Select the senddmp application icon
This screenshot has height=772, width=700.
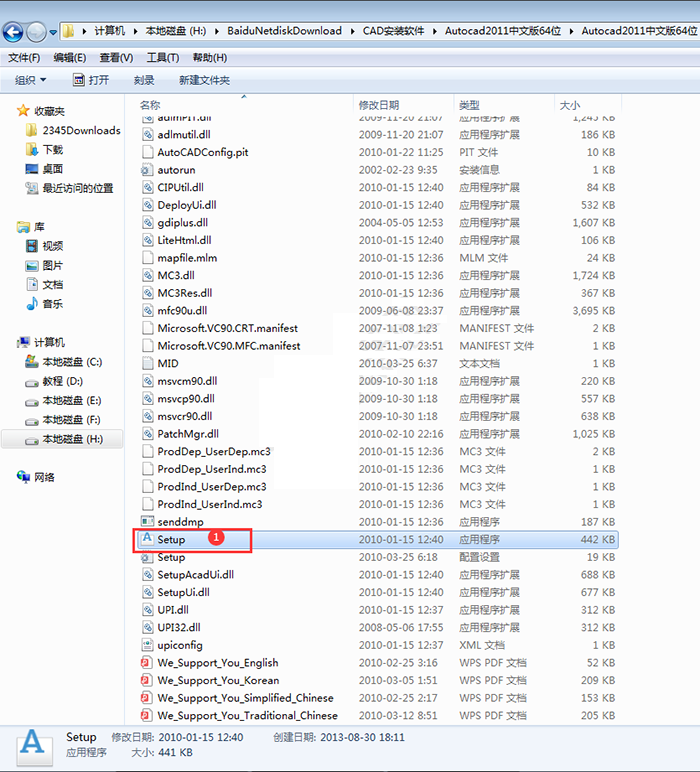(147, 521)
